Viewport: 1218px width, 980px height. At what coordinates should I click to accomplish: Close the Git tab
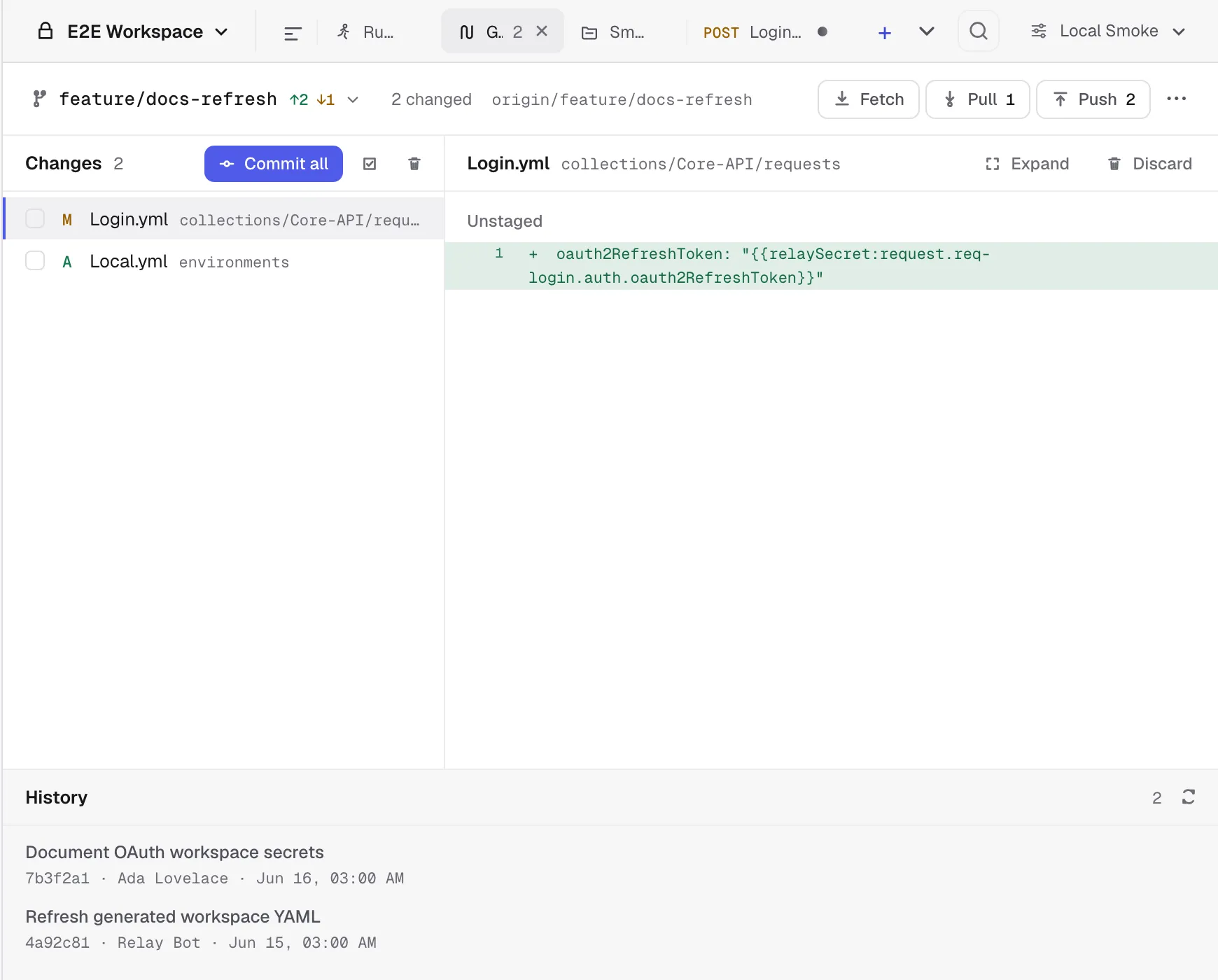click(x=542, y=31)
